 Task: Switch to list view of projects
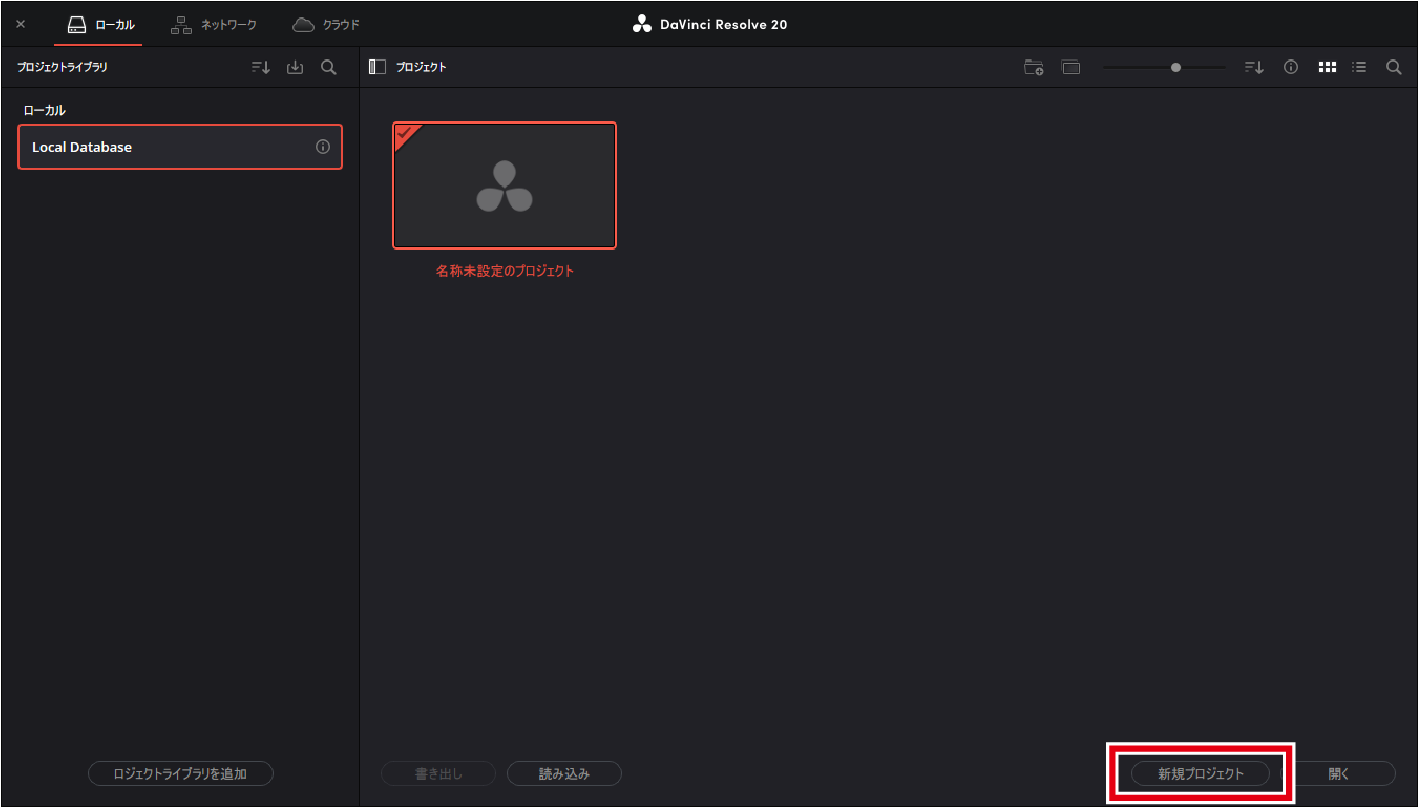pos(1359,67)
